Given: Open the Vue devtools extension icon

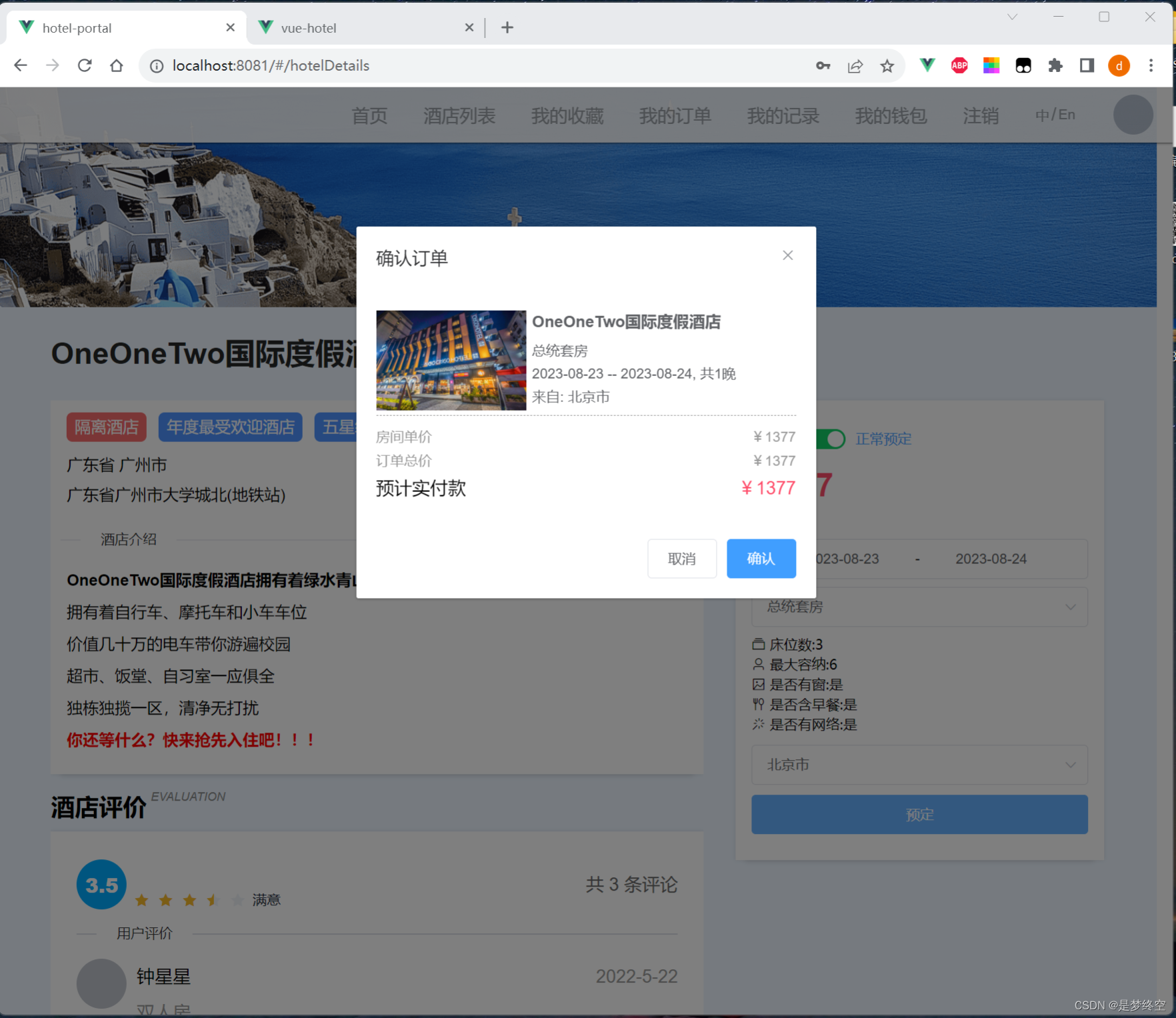Looking at the screenshot, I should [x=927, y=65].
